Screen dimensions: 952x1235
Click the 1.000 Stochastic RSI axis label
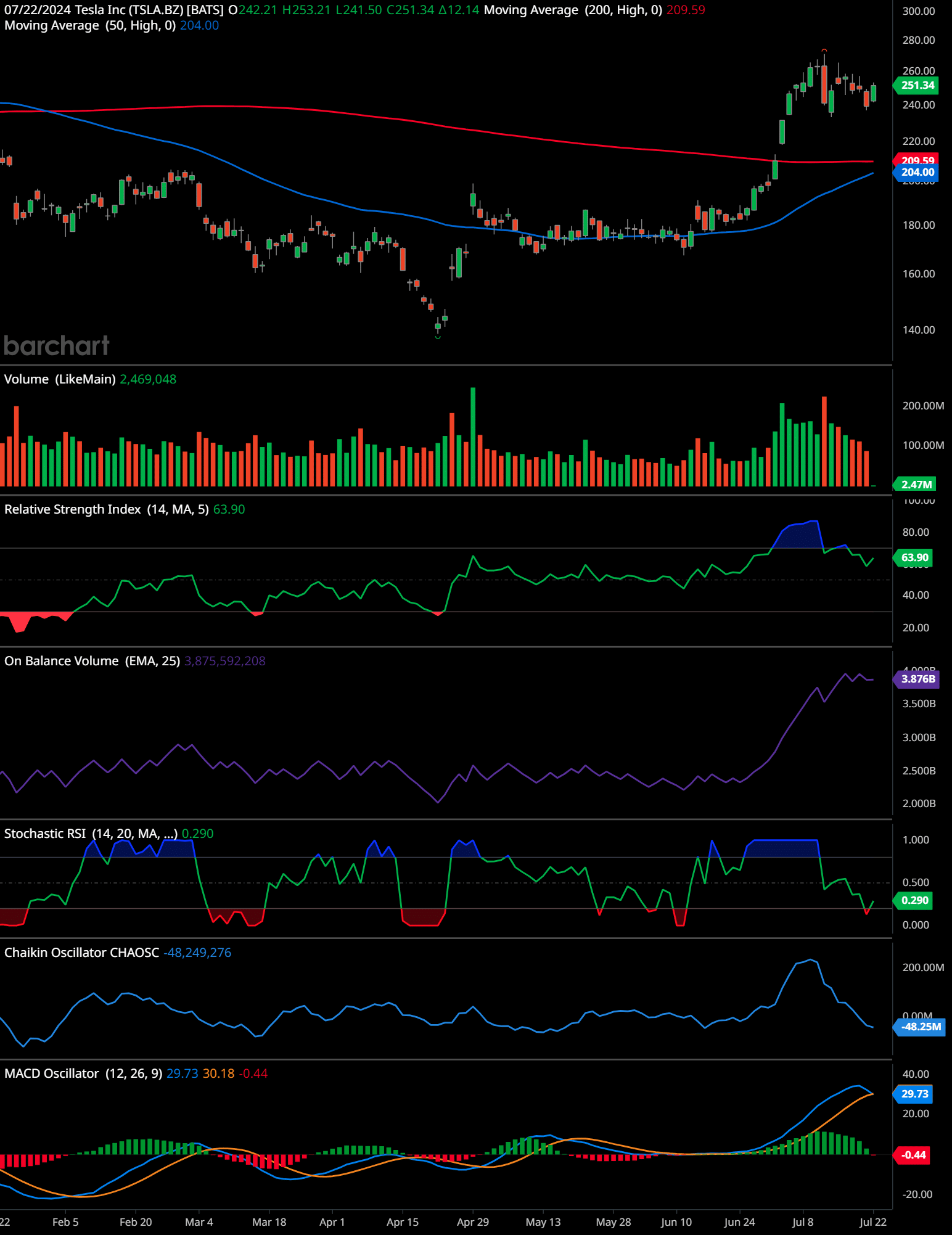click(x=916, y=840)
